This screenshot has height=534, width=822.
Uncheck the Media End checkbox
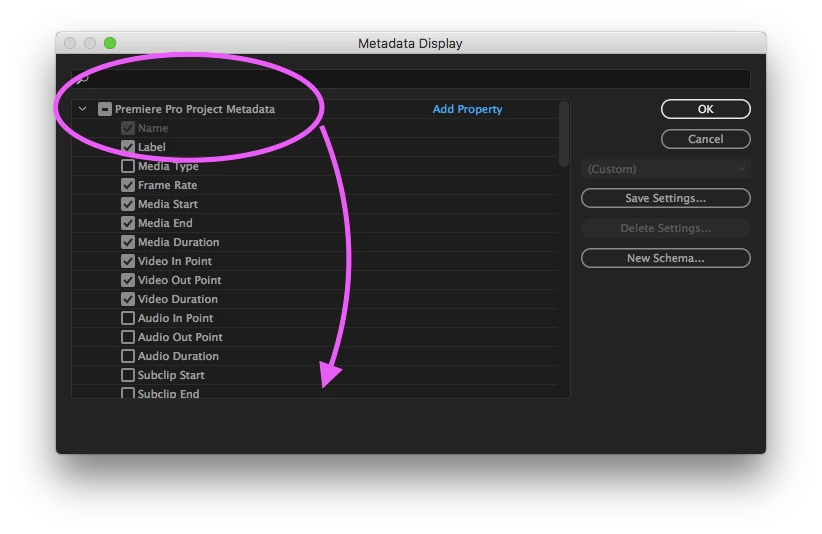[128, 223]
